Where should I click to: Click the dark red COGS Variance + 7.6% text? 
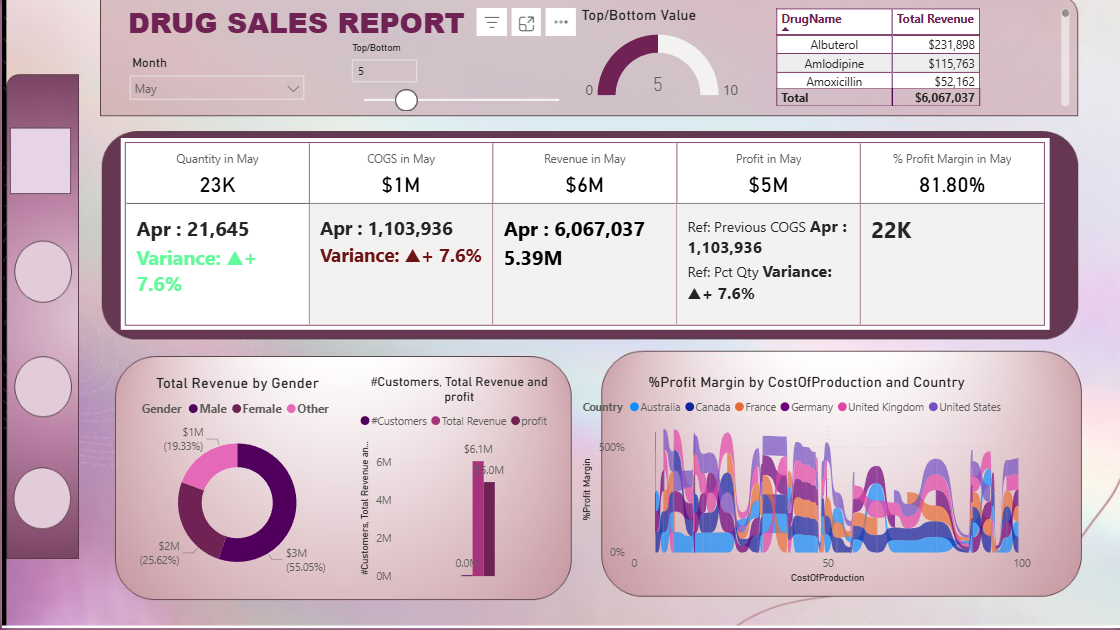pos(401,256)
